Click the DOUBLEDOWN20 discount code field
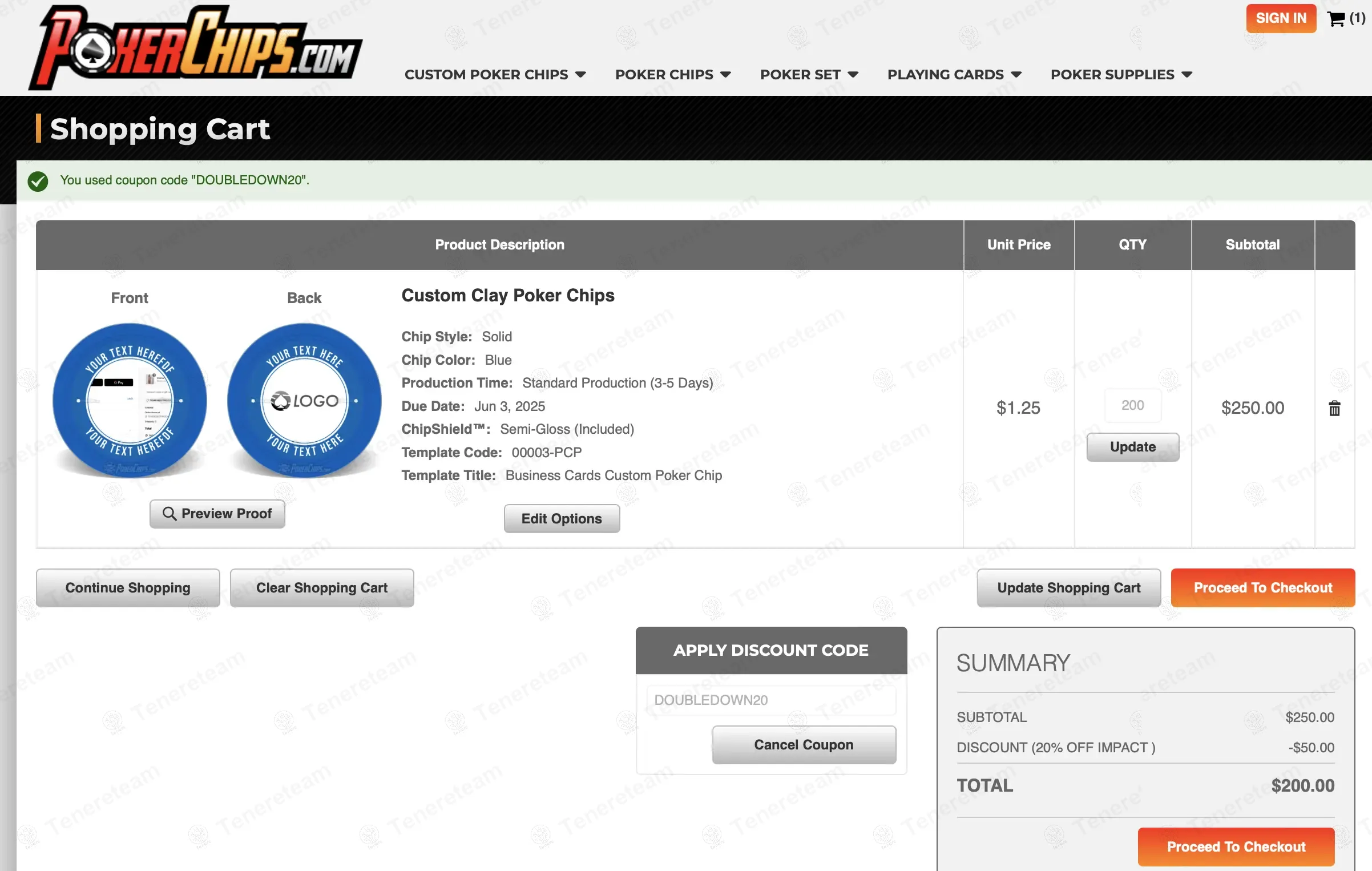The width and height of the screenshot is (1372, 871). (770, 700)
